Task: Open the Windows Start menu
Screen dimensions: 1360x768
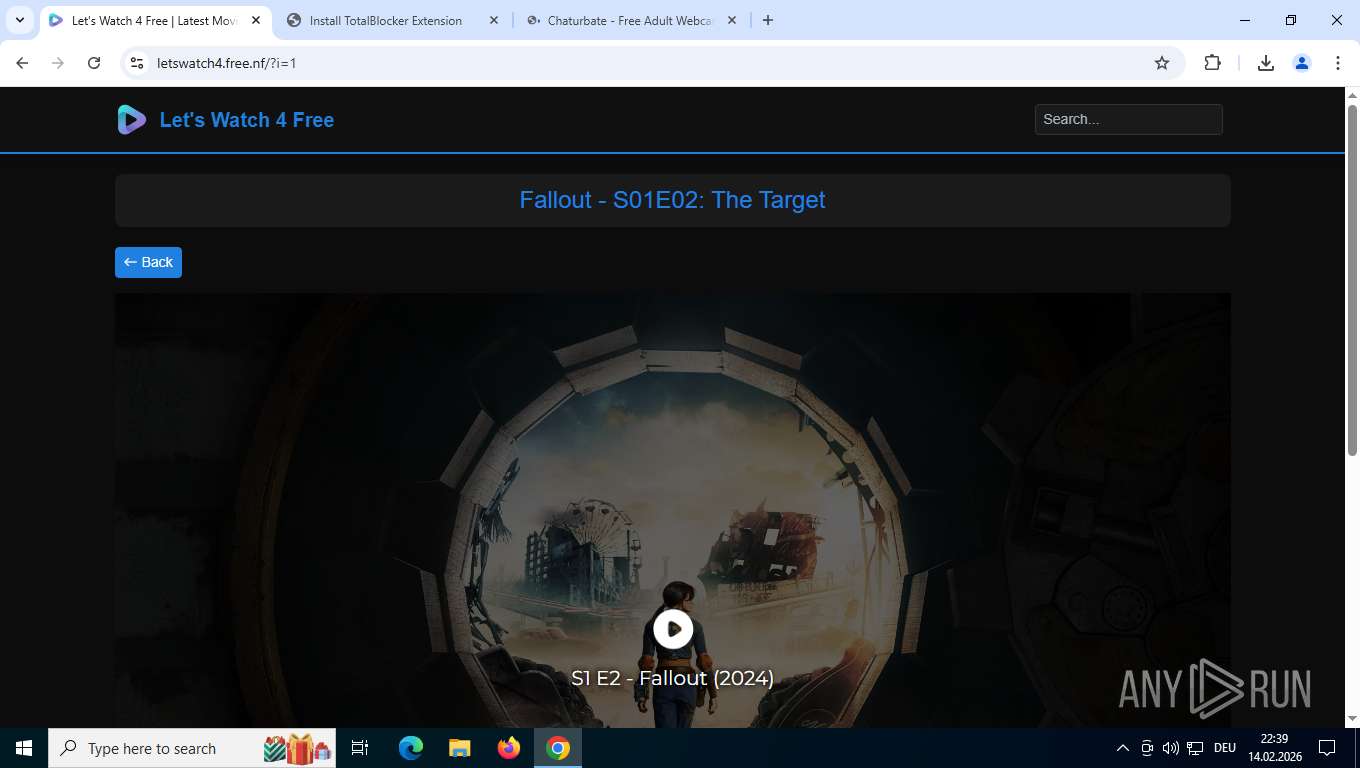Action: (x=24, y=748)
